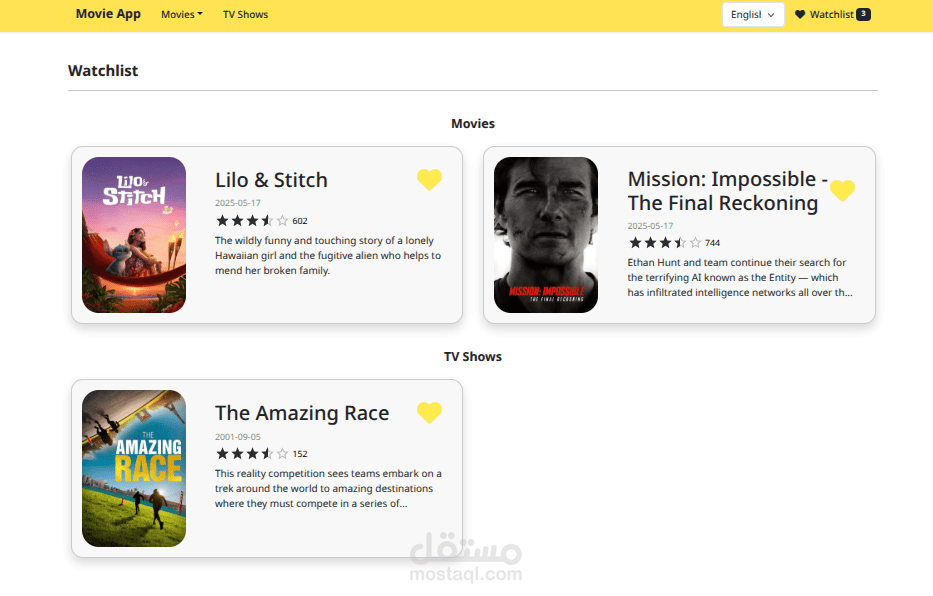Click the heart icon beside Watchlist in navbar
933x596 pixels.
tap(800, 14)
